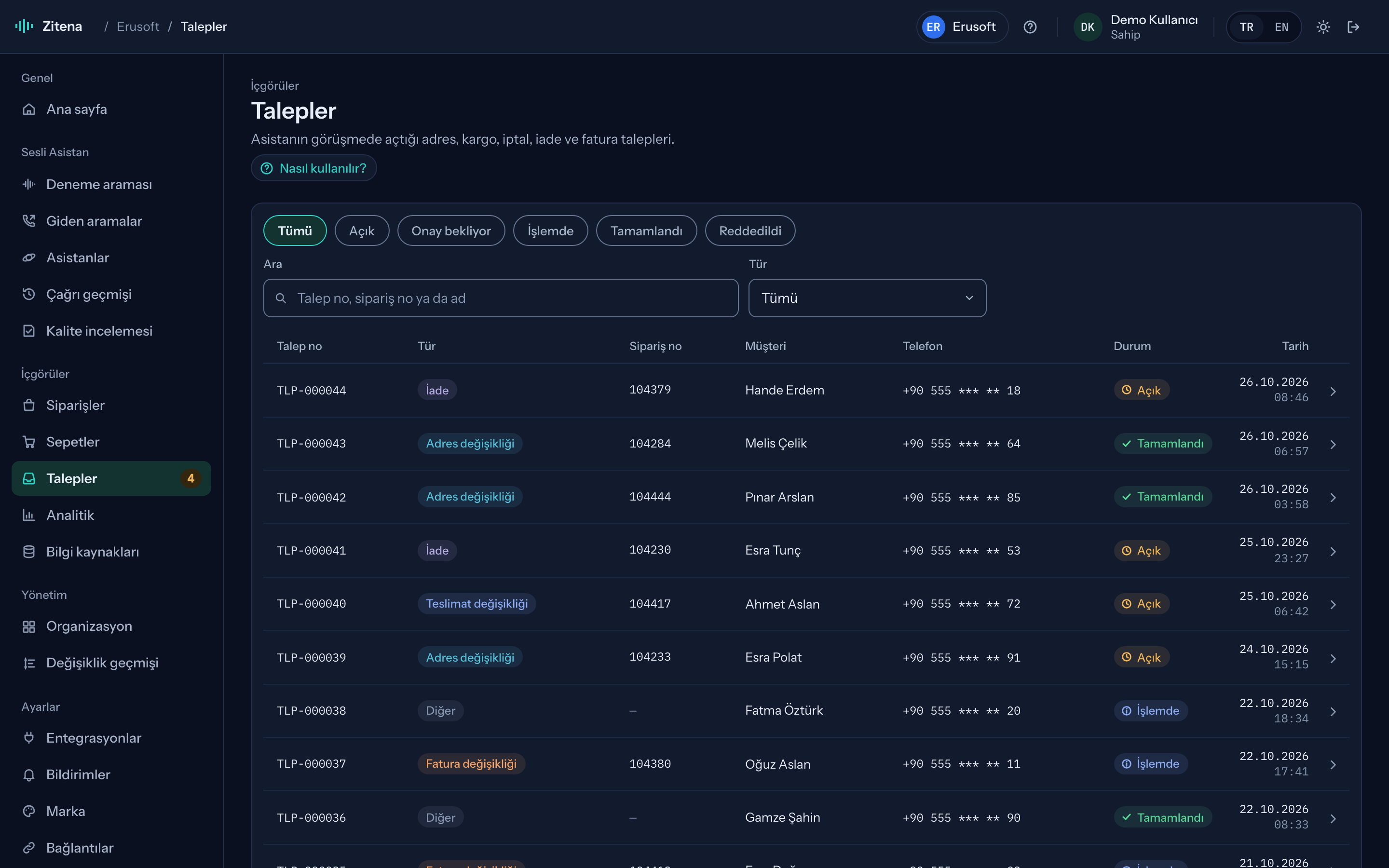Click the Nasıl kullanılır? help button
This screenshot has width=1389, height=868.
[313, 168]
